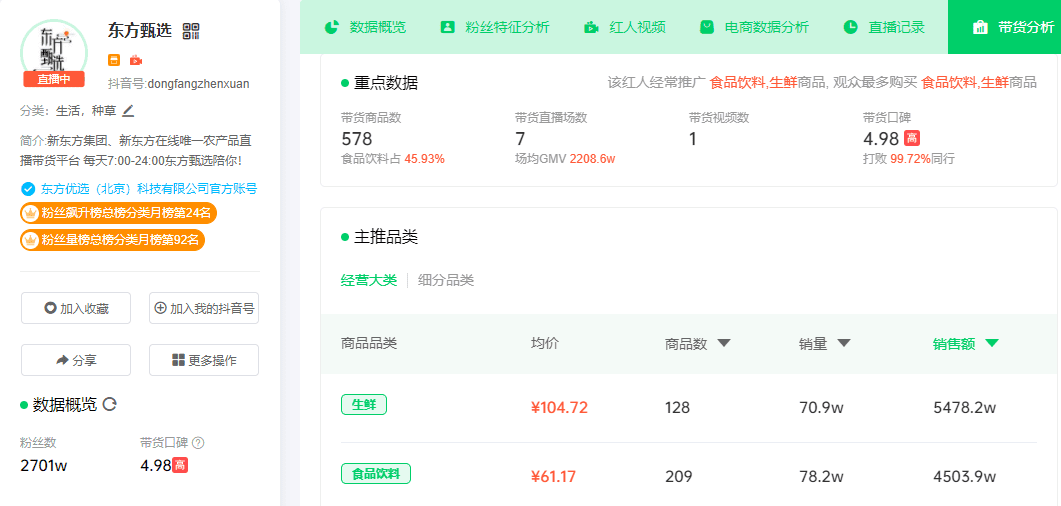Share the profile via 分享 button
The height and width of the screenshot is (506, 1061).
pos(76,360)
